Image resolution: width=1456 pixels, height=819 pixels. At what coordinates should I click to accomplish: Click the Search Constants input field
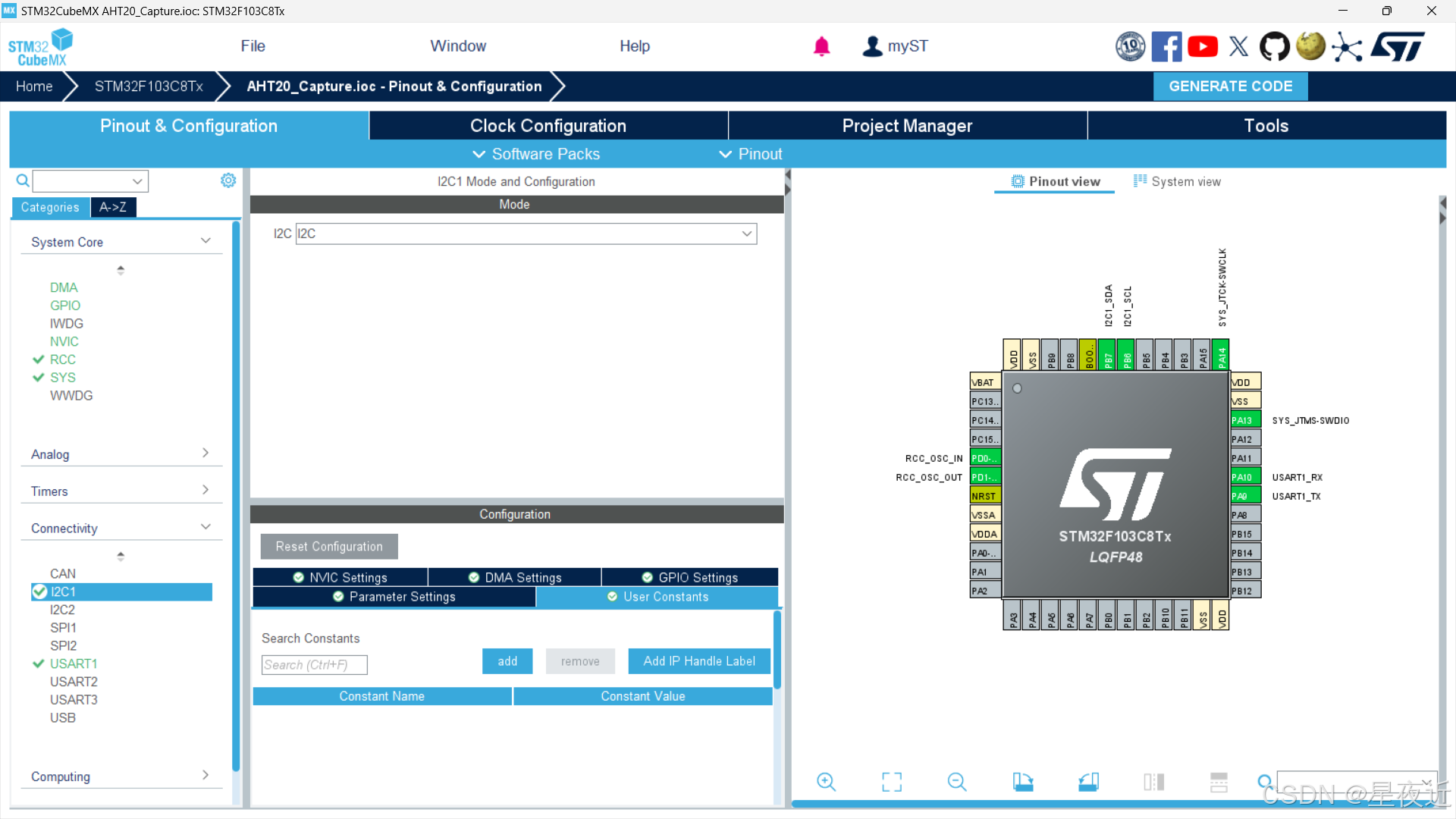click(x=314, y=665)
